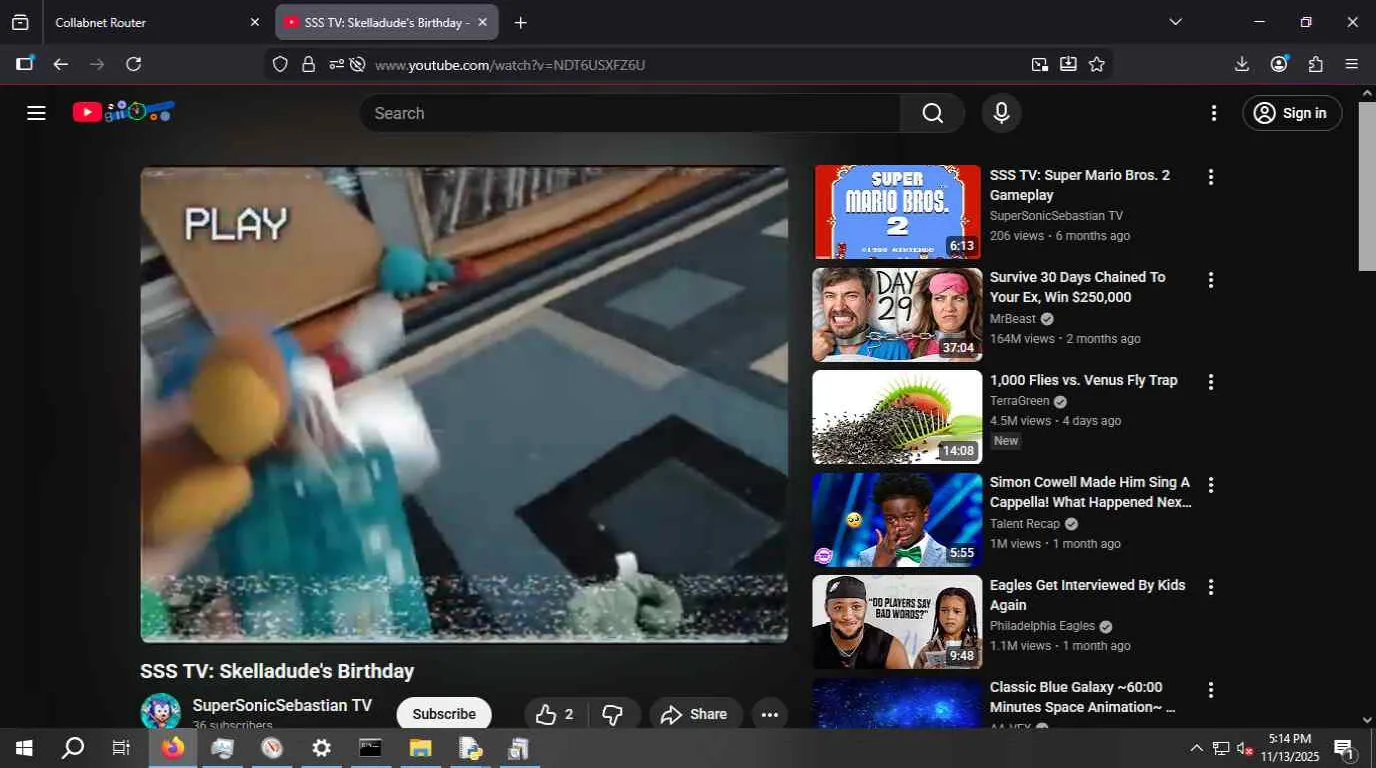Screen dimensions: 1376x768
Task: Start voice search with the microphone
Action: [x=1001, y=113]
